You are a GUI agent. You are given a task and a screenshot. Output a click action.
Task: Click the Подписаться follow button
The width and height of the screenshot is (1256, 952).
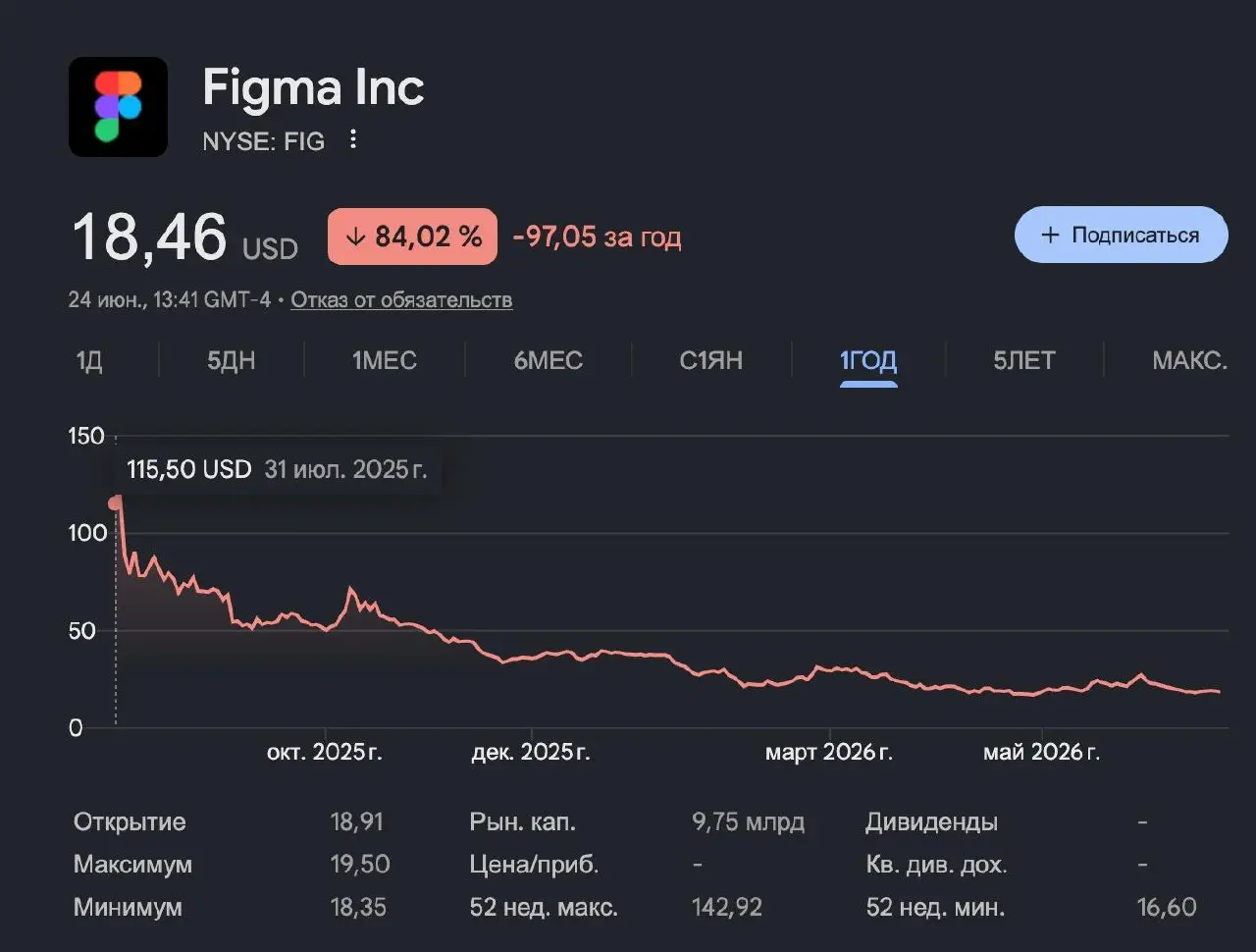pos(1121,235)
